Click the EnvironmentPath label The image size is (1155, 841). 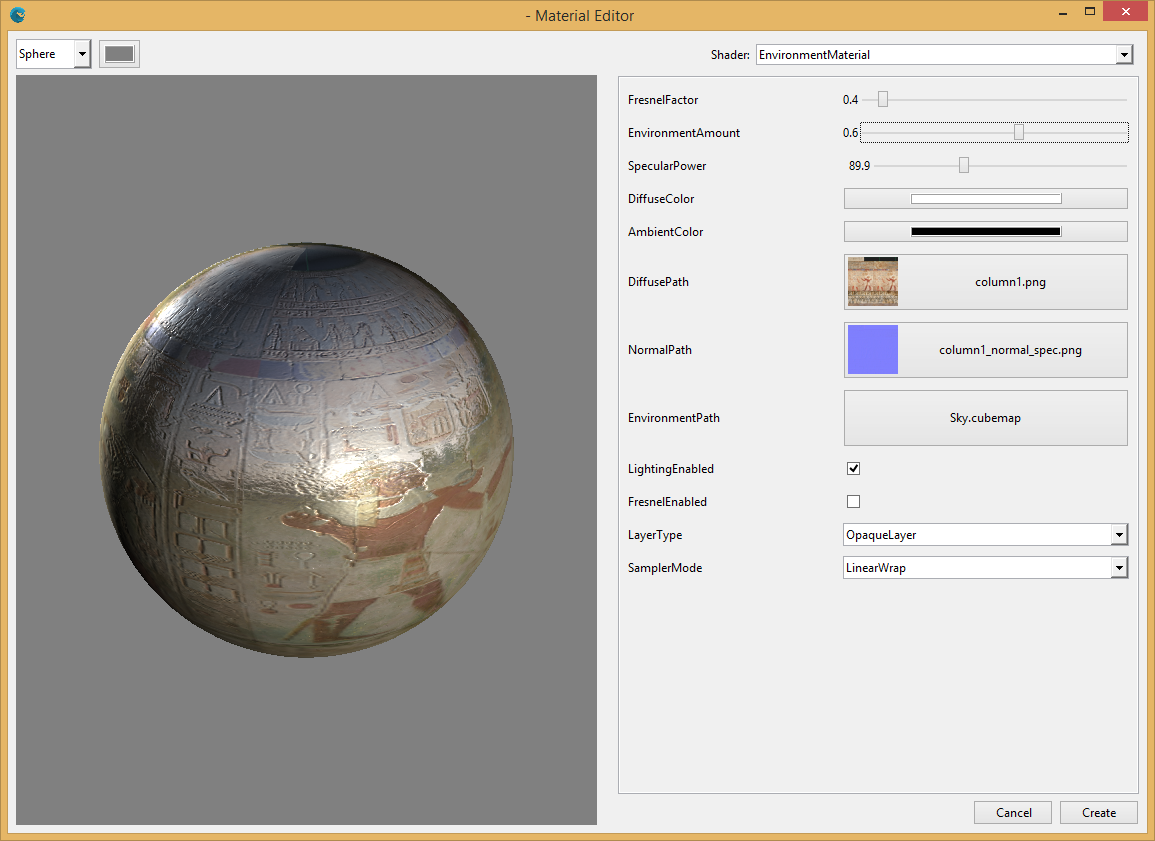pyautogui.click(x=673, y=418)
